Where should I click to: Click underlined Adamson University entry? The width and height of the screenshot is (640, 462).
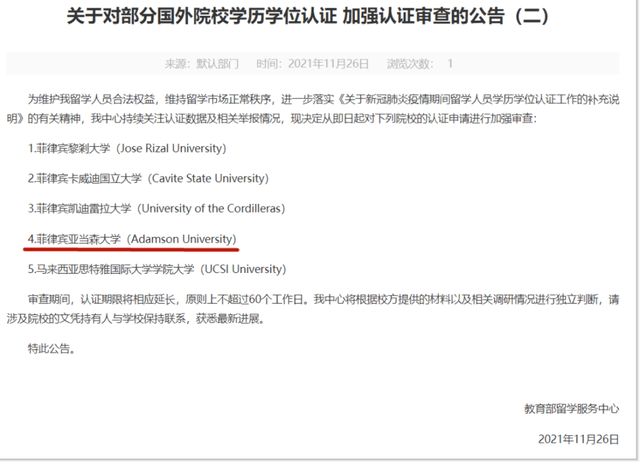[x=132, y=239]
